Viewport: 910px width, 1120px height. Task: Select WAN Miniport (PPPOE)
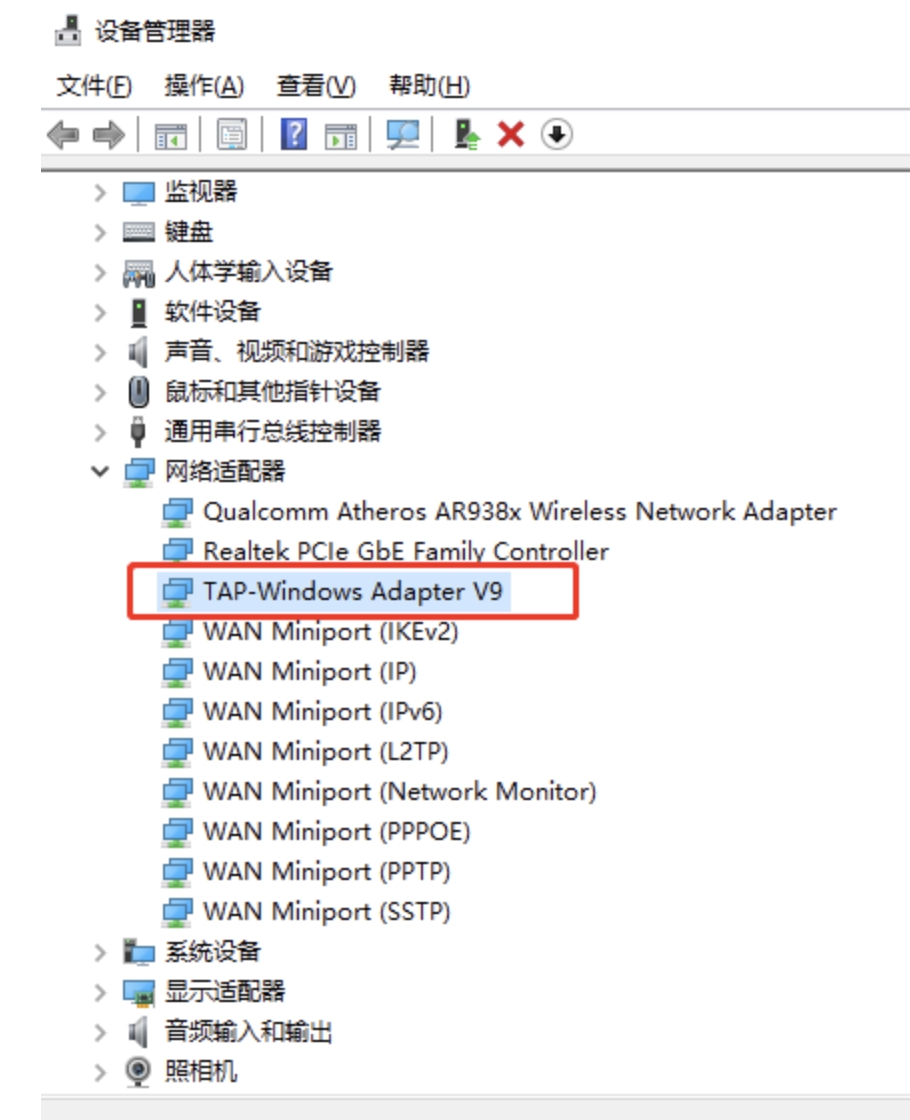pos(336,832)
